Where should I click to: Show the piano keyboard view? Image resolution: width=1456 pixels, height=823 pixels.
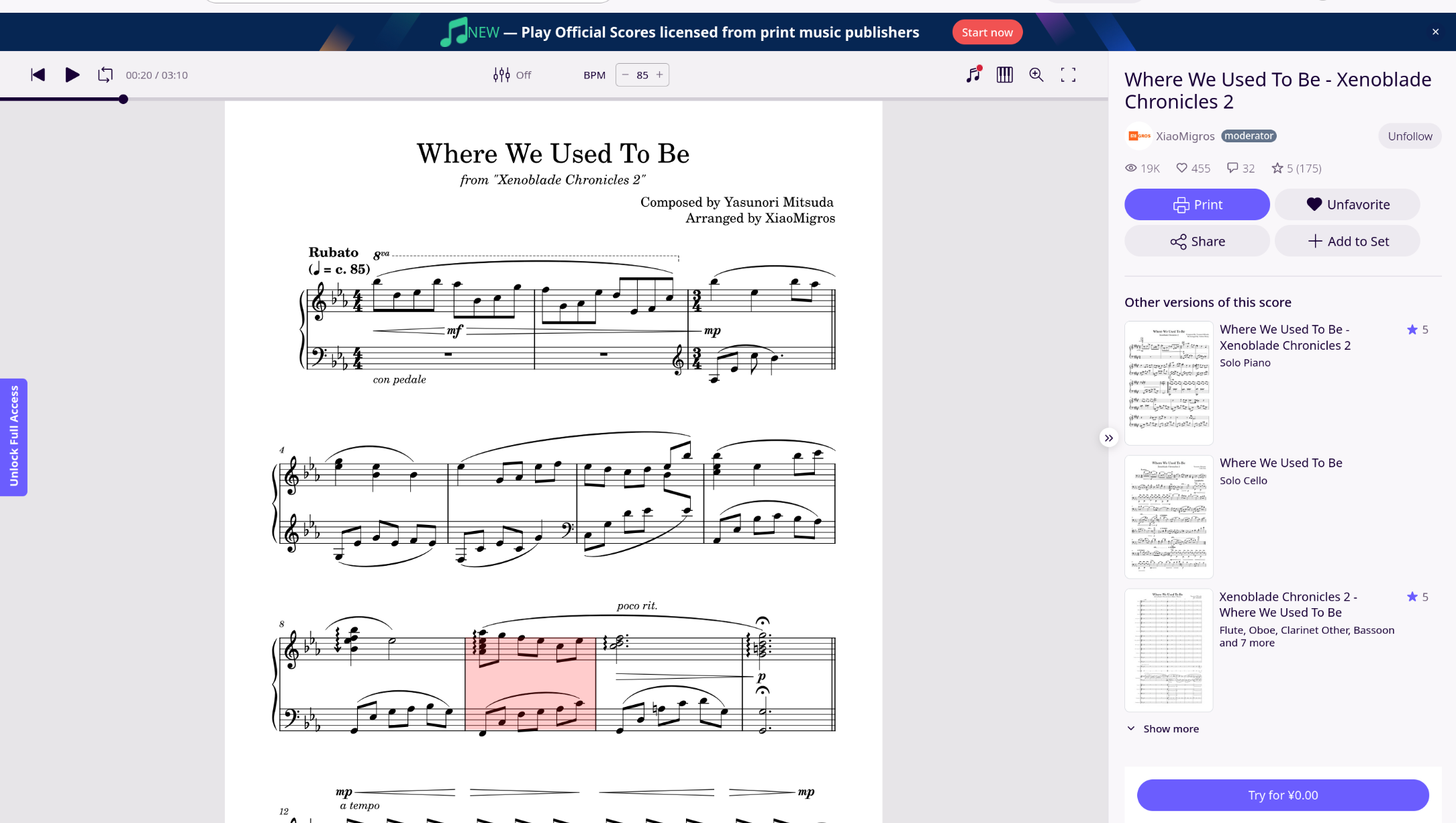tap(1004, 75)
